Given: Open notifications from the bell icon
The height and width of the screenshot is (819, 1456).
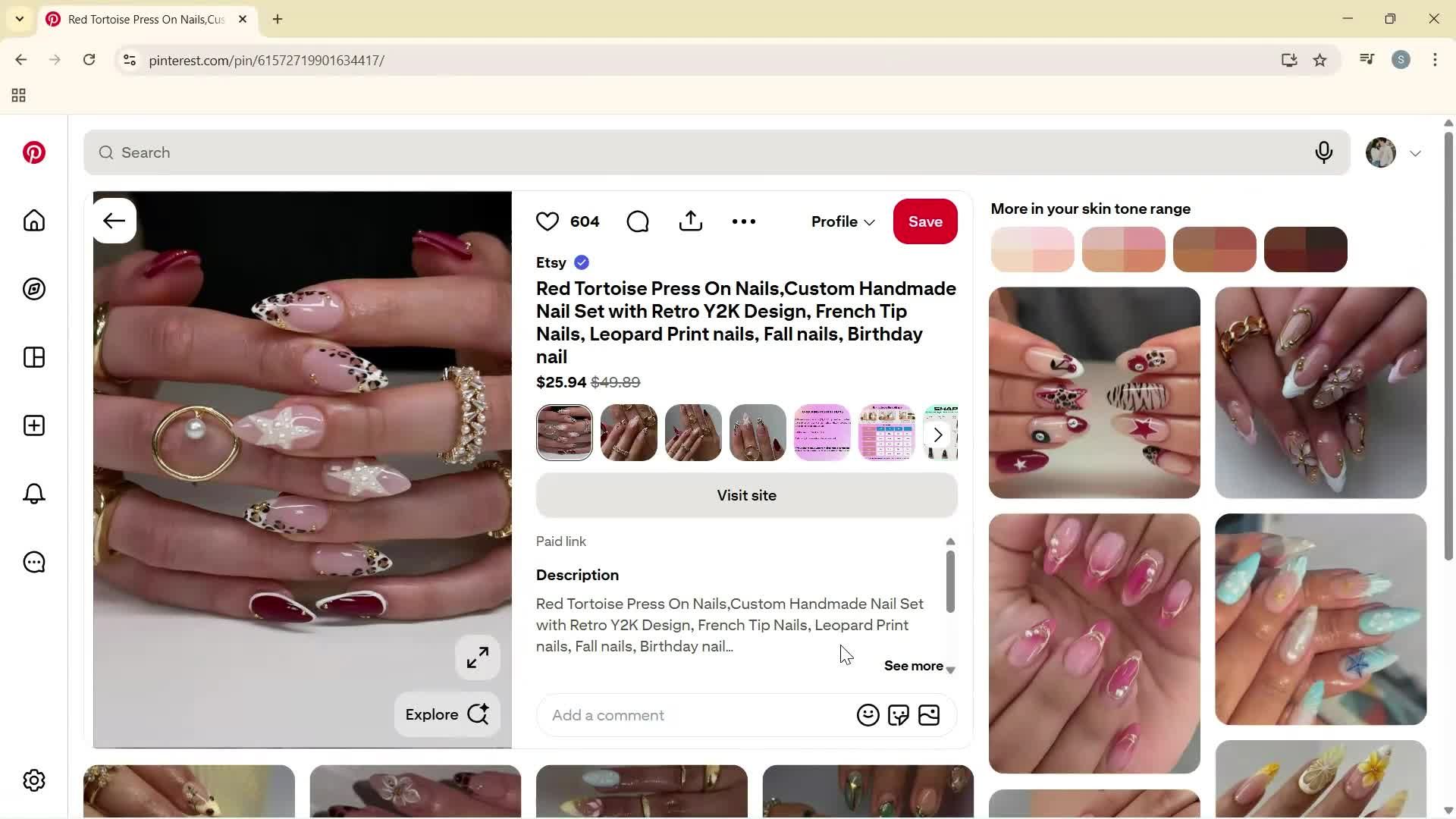Looking at the screenshot, I should [33, 494].
